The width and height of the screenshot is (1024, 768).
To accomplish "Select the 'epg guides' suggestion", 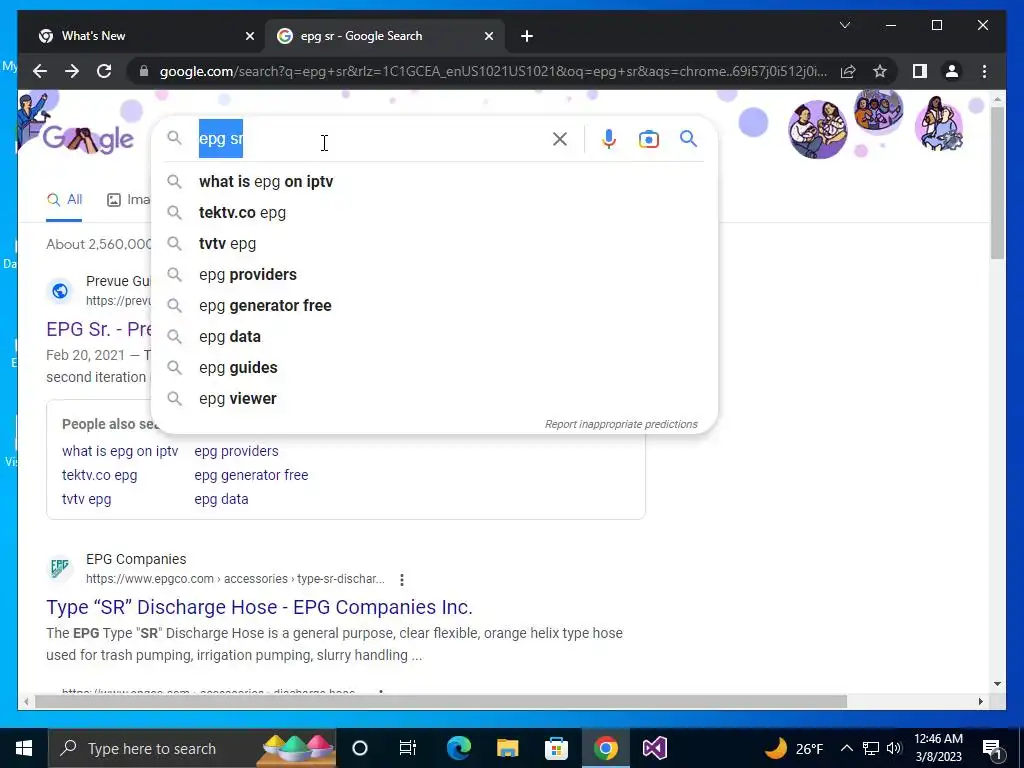I will (x=434, y=368).
